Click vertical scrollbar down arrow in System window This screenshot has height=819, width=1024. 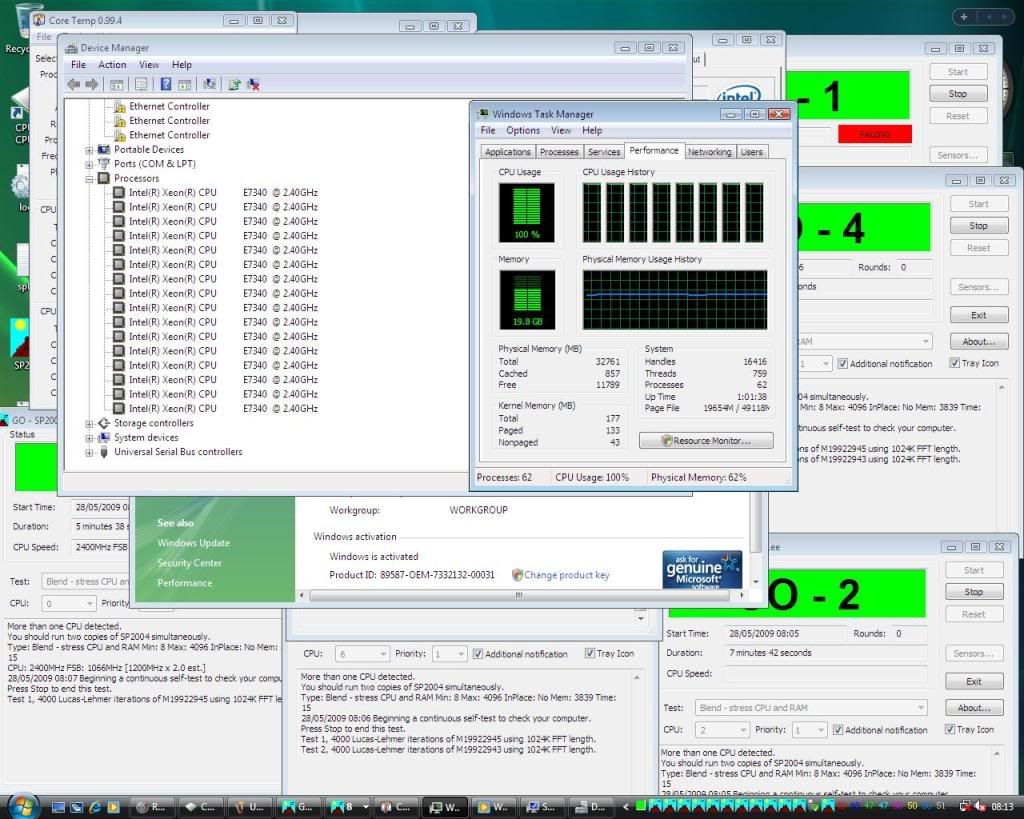(x=756, y=581)
